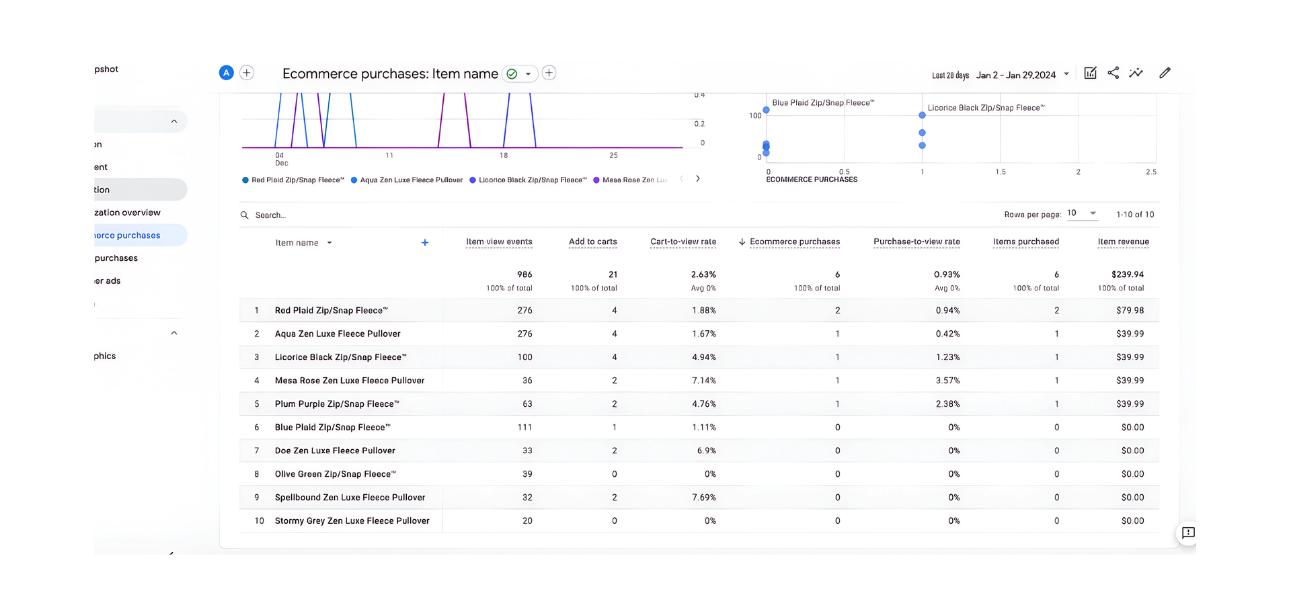Share this report using the share icon

pyautogui.click(x=1113, y=73)
